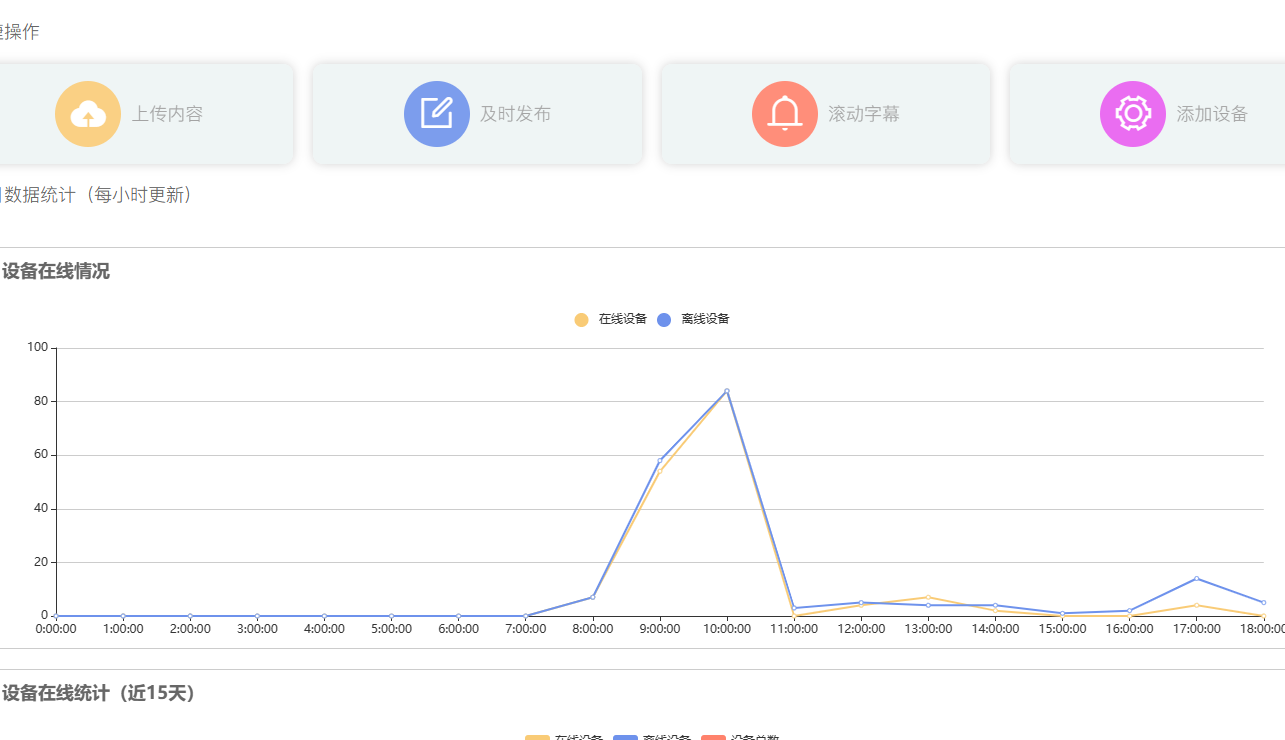The image size is (1285, 740).
Task: Click the 10:00:00 axis label
Action: [727, 629]
